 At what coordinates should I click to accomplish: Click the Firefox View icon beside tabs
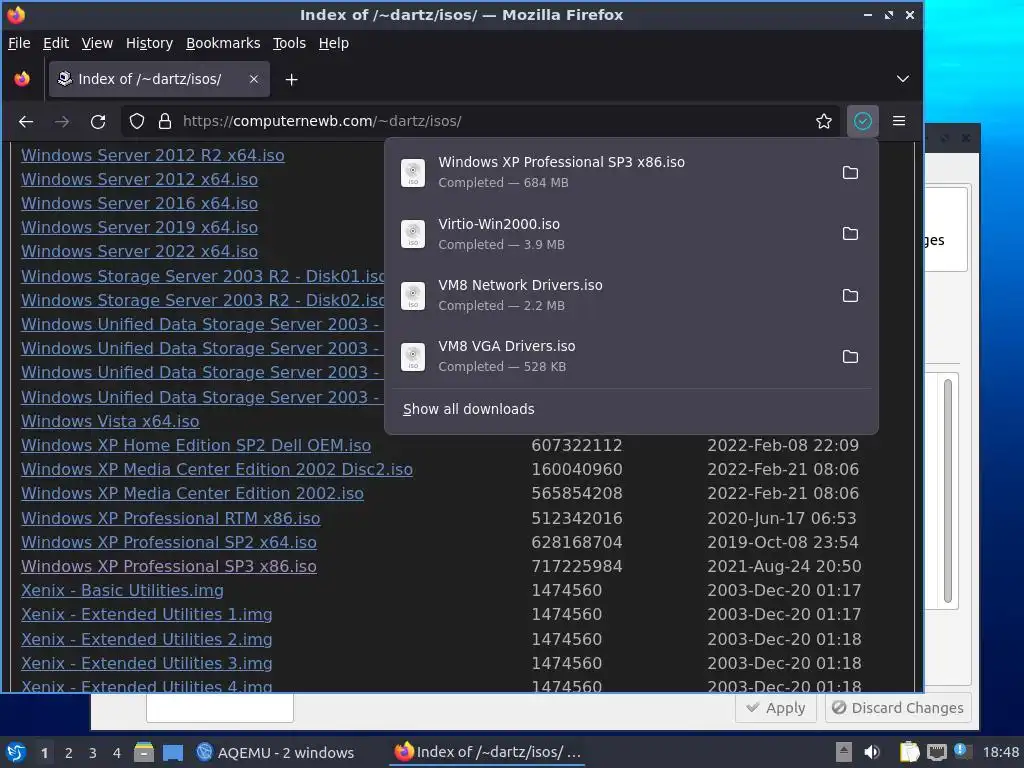point(22,79)
